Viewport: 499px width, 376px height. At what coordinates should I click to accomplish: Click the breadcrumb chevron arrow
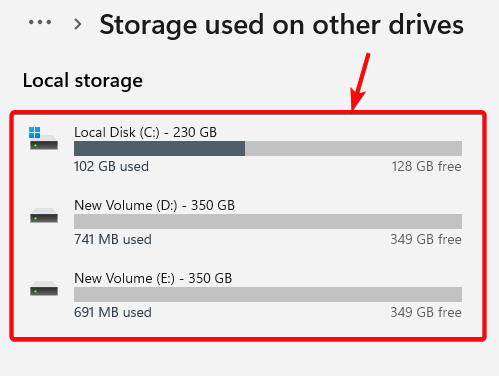click(78, 24)
